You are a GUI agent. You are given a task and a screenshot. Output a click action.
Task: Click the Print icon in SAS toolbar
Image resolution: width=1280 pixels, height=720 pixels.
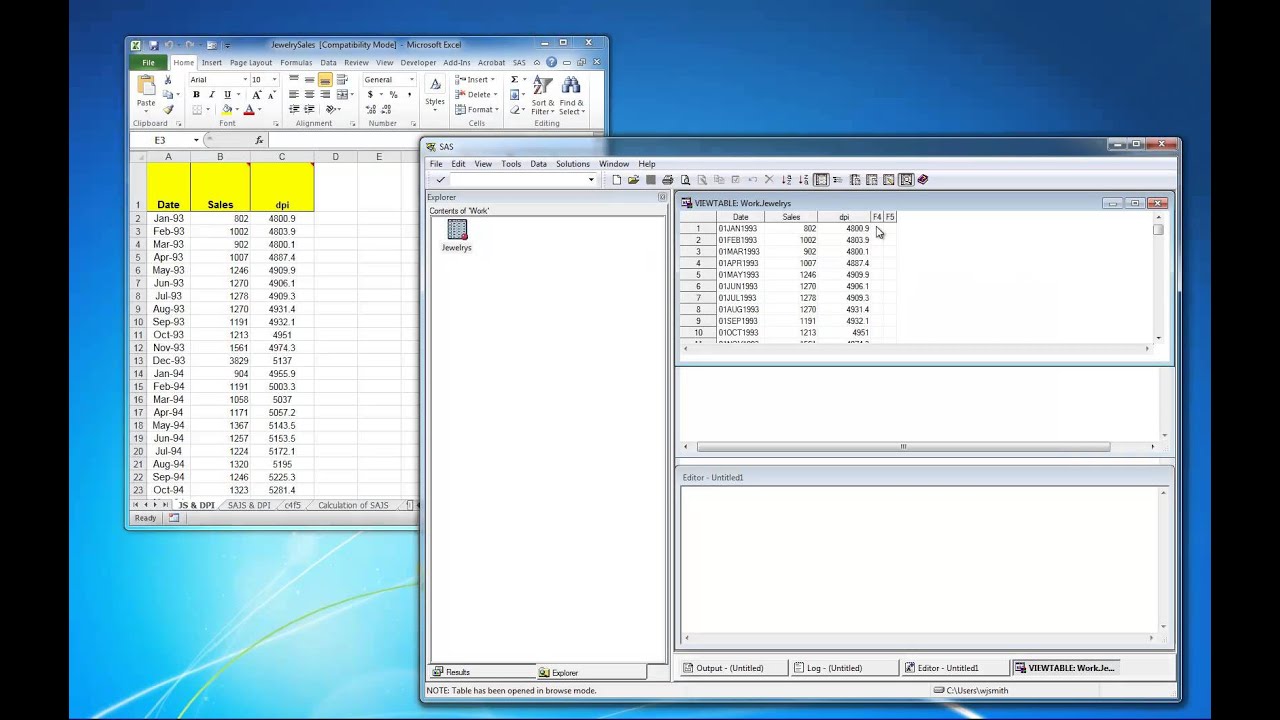pyautogui.click(x=668, y=180)
